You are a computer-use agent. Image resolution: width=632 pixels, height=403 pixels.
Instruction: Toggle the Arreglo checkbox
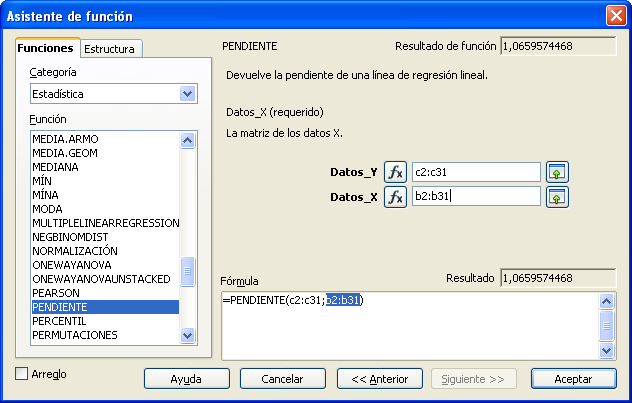pos(23,374)
